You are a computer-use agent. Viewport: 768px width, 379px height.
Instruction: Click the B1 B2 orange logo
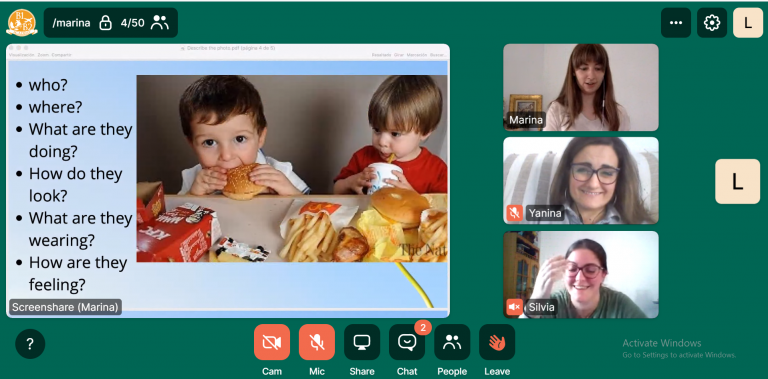(x=22, y=23)
